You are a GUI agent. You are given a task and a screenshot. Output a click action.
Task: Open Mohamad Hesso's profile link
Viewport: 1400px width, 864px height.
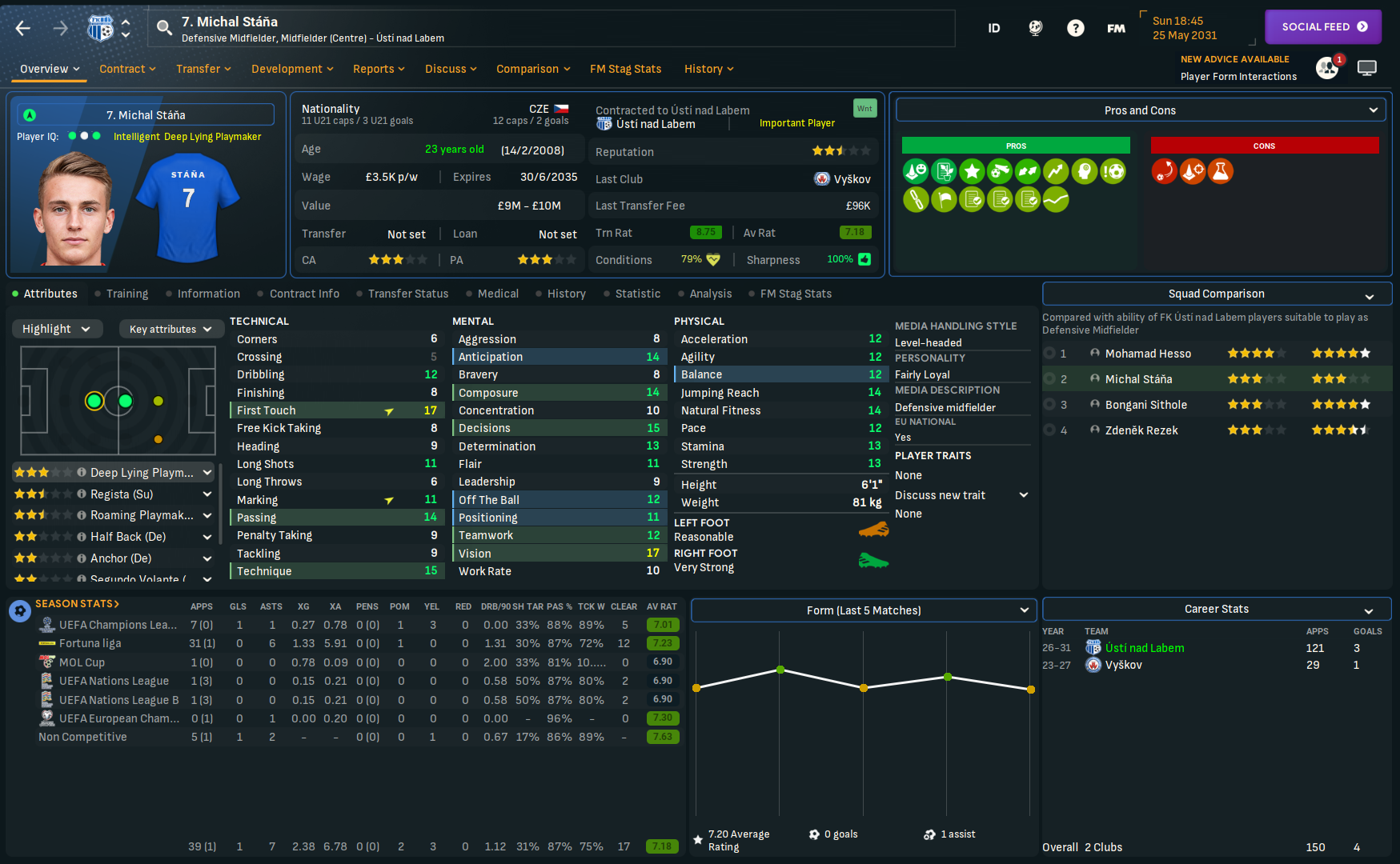[x=1149, y=354]
